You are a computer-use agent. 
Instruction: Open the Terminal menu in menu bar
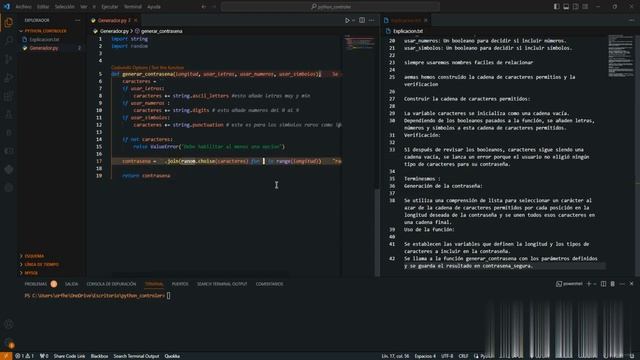click(133, 7)
